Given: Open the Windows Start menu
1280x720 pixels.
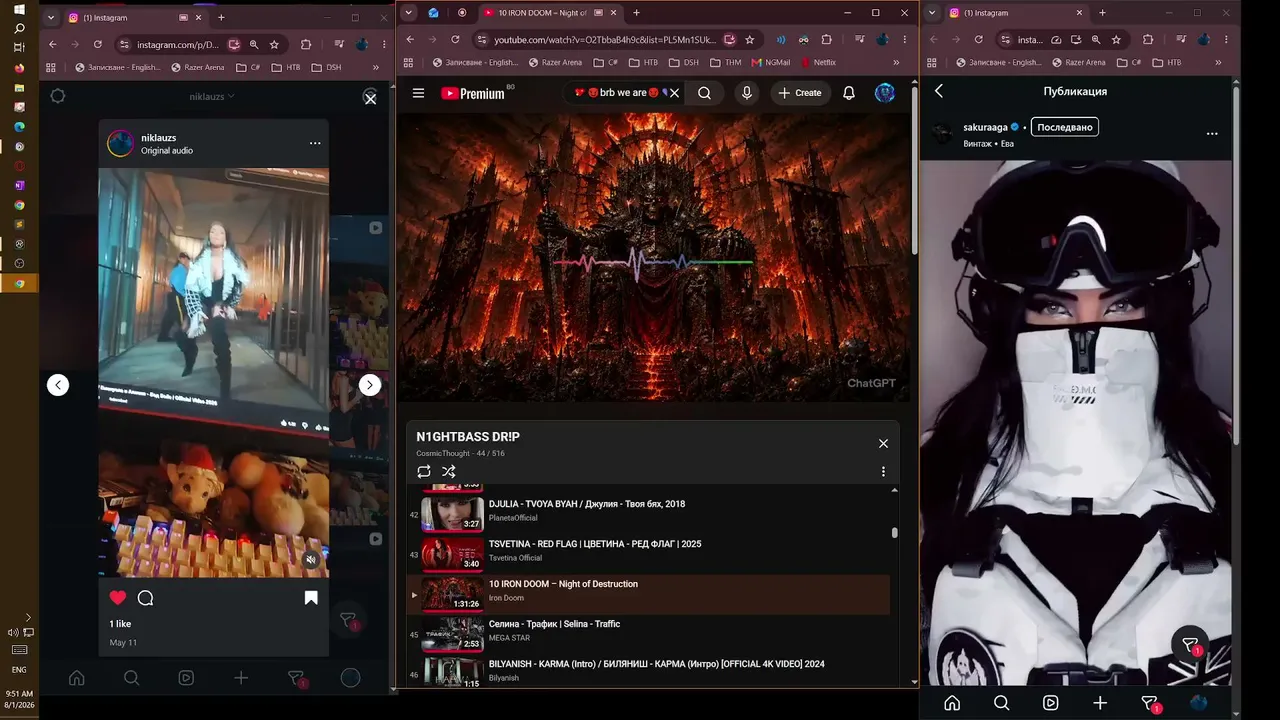Looking at the screenshot, I should click(19, 10).
